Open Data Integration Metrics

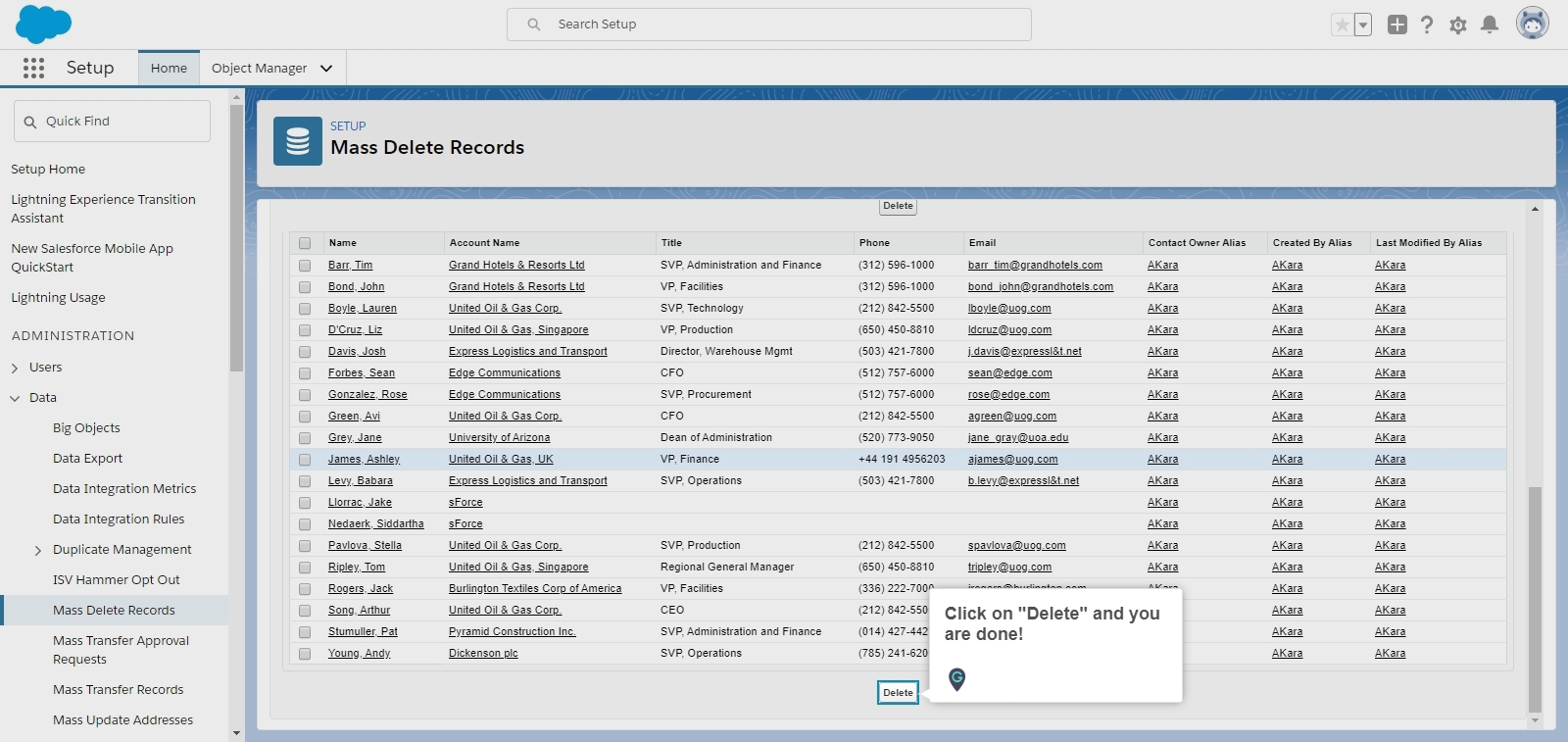(124, 488)
